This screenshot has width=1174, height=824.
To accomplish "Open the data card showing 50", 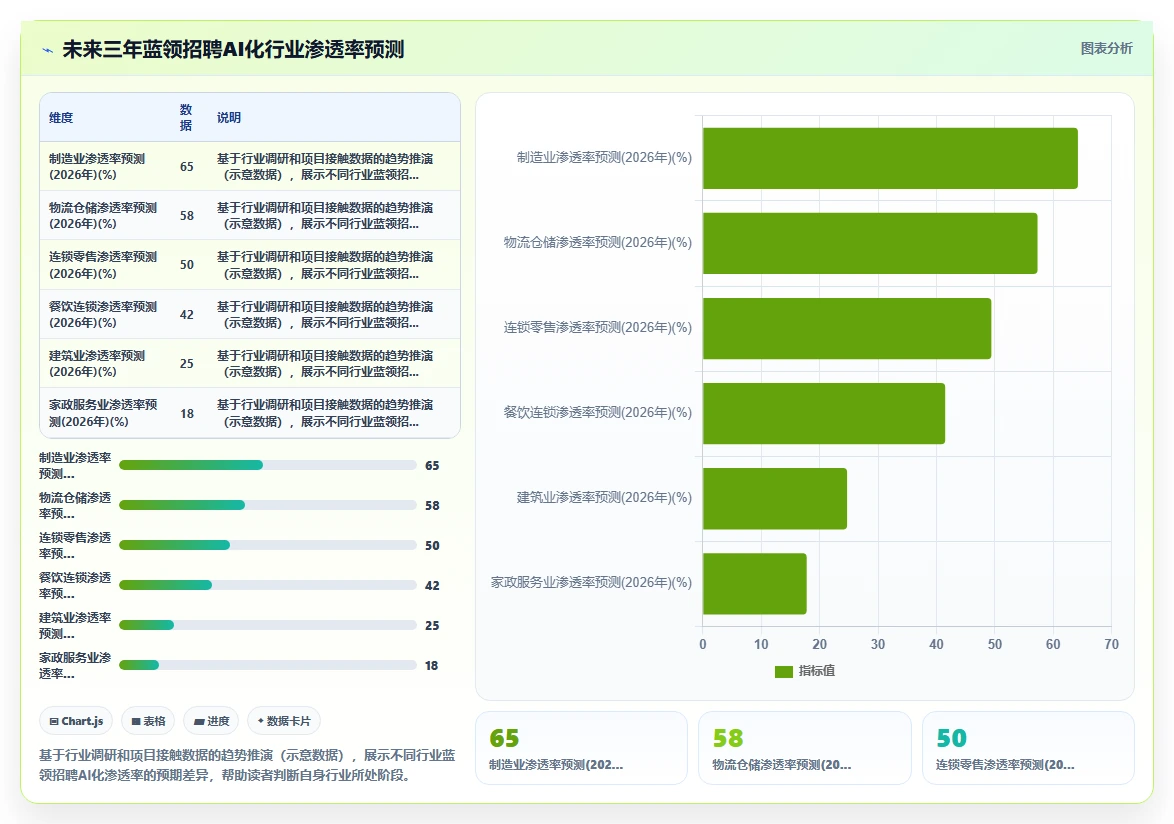I will [x=1028, y=748].
